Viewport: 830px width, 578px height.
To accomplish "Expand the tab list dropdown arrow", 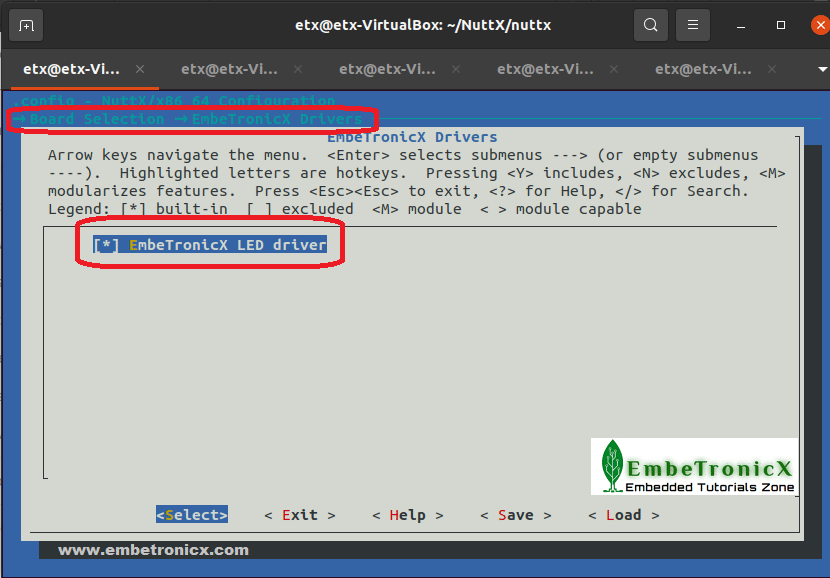I will click(x=823, y=69).
